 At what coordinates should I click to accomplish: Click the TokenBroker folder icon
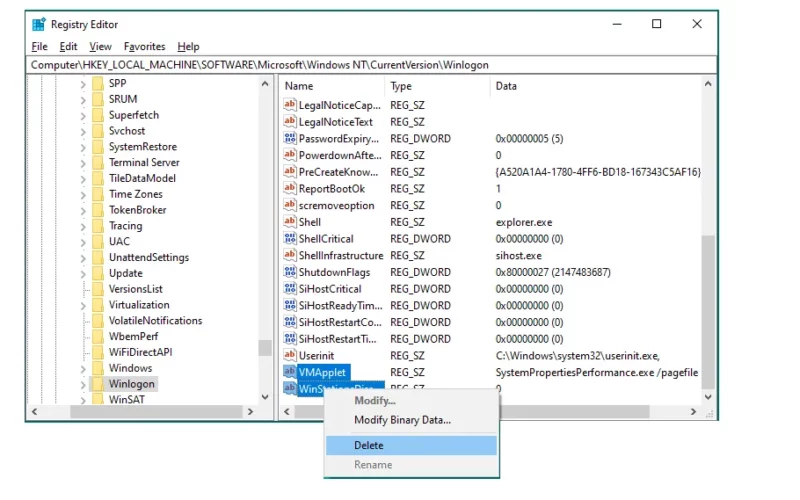[x=98, y=210]
